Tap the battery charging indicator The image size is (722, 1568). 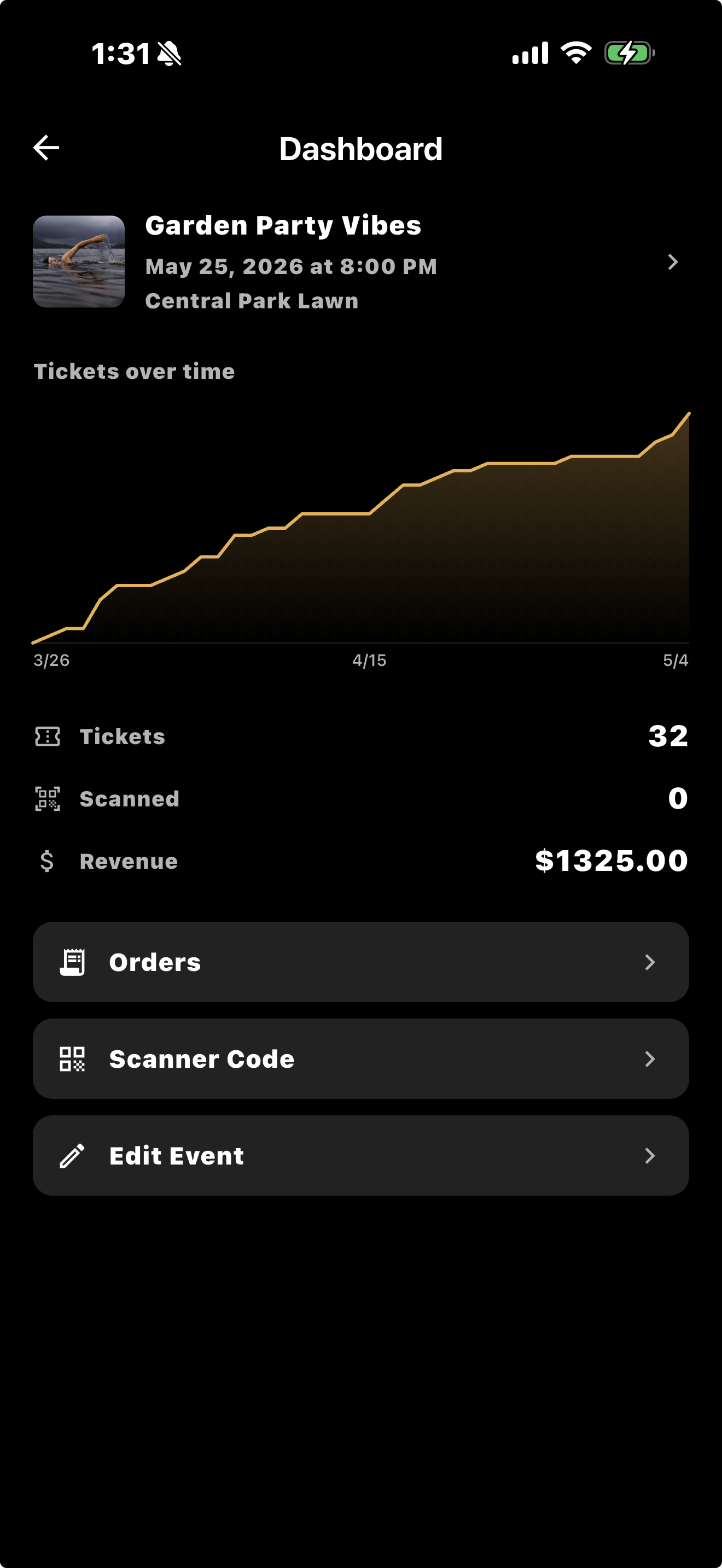[629, 54]
